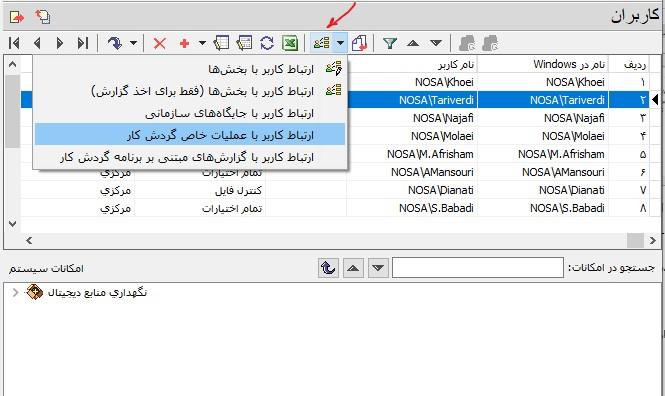Click the exit icon at top left

[17, 17]
